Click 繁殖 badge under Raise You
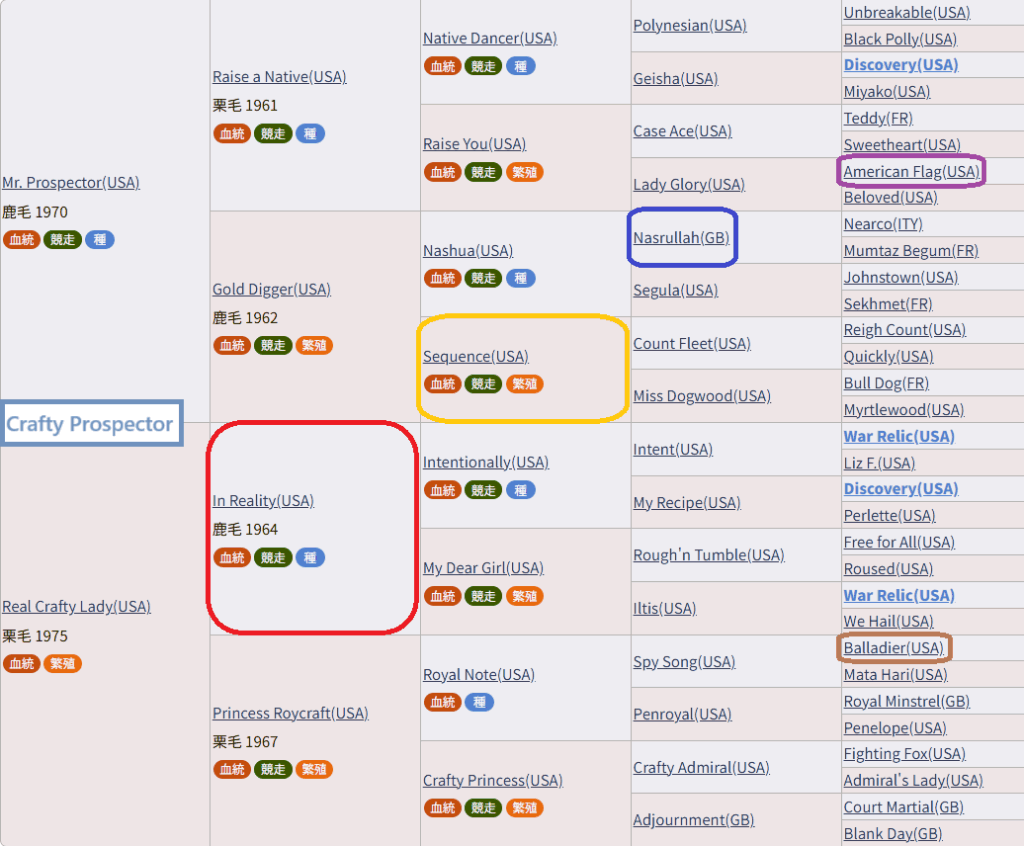1024x846 pixels. pos(524,172)
